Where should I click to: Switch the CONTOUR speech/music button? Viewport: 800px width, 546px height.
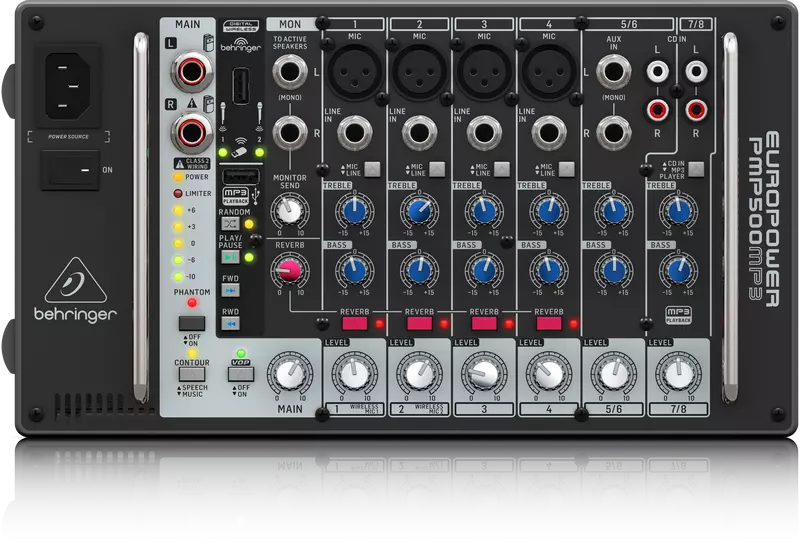coord(192,375)
